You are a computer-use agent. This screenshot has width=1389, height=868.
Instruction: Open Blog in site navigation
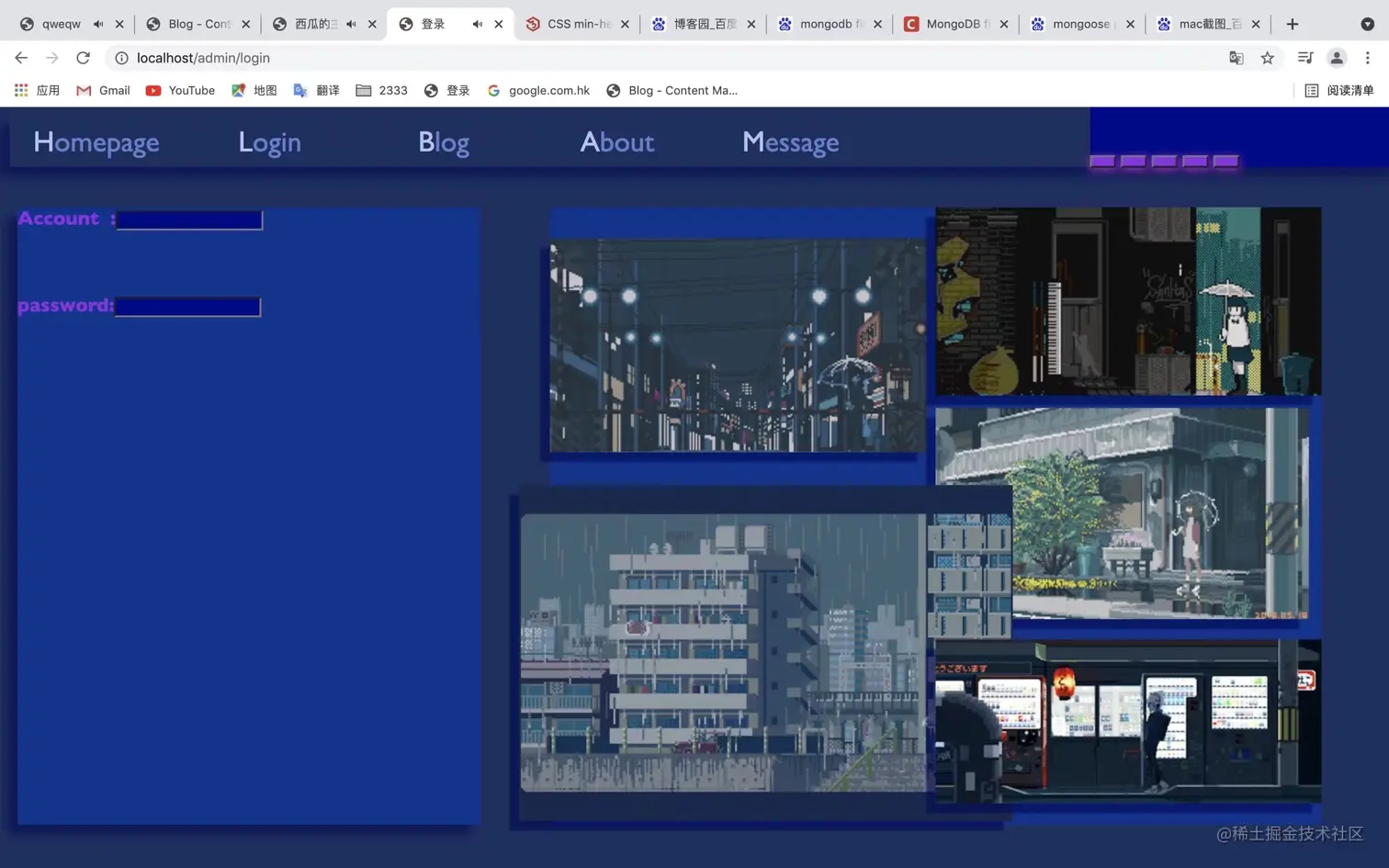tap(444, 142)
